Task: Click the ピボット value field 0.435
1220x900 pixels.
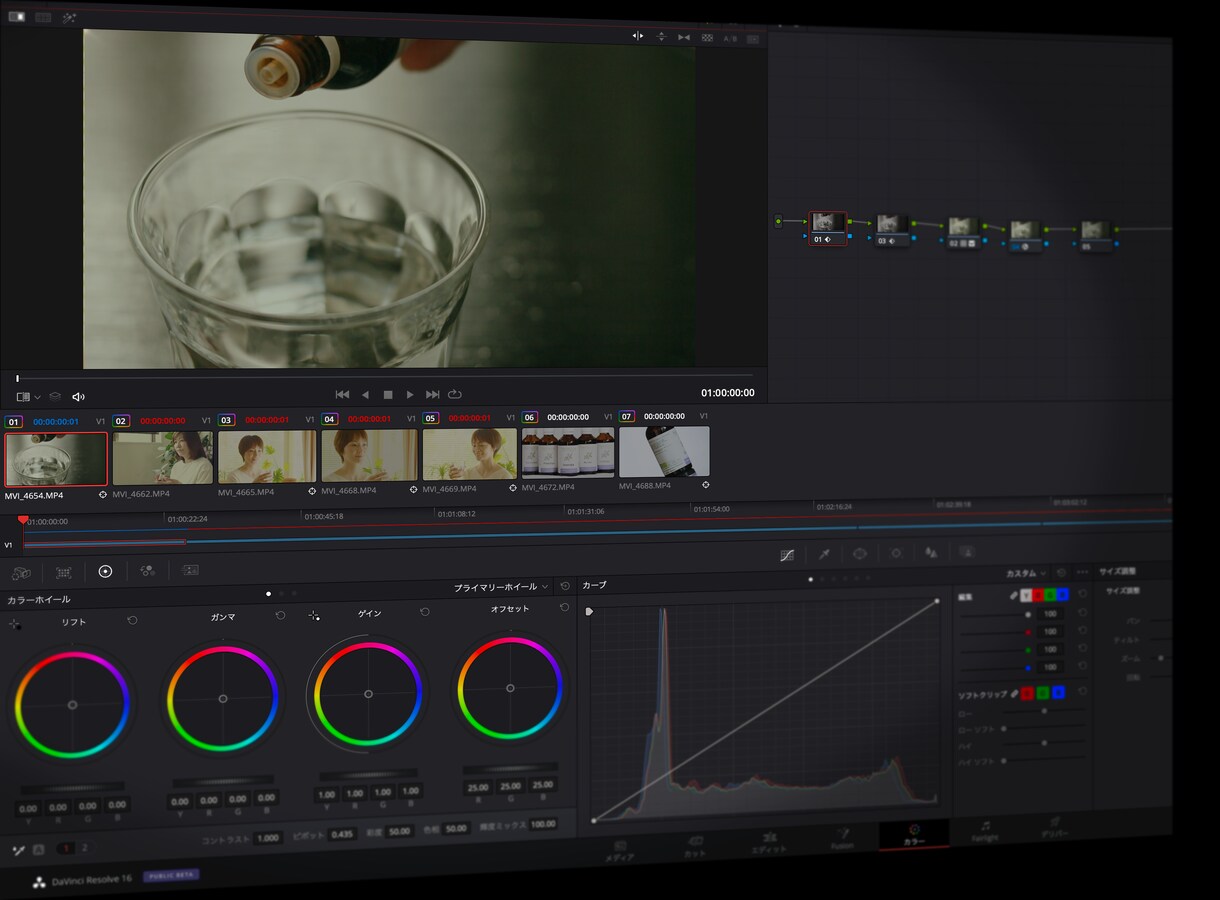Action: point(342,834)
